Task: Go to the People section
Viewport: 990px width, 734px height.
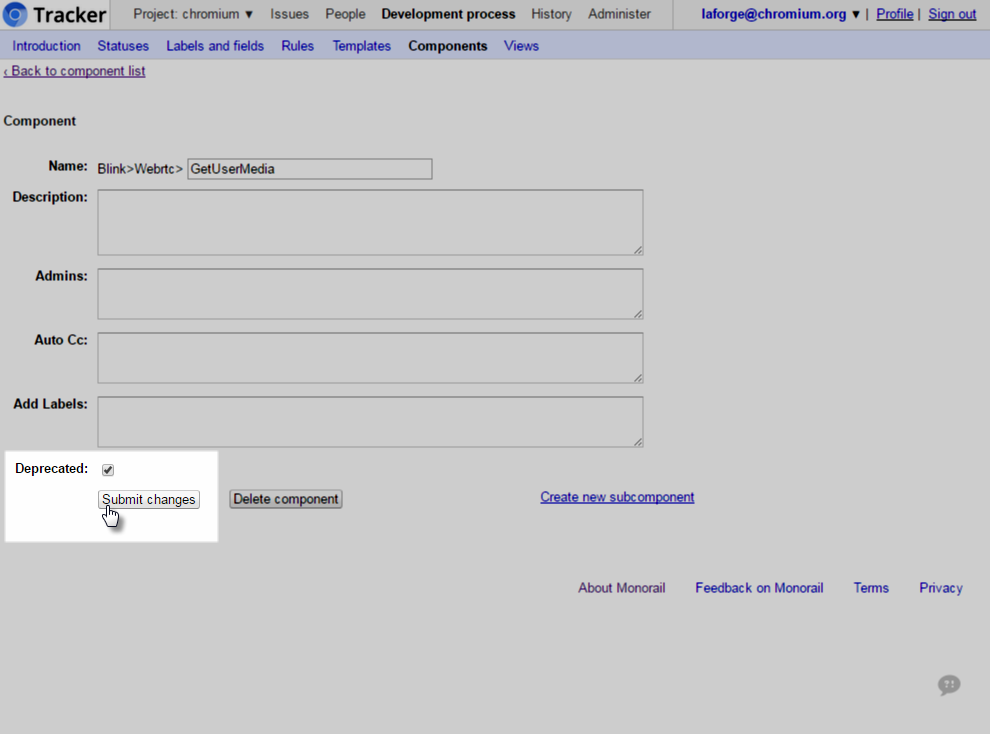Action: tap(345, 14)
